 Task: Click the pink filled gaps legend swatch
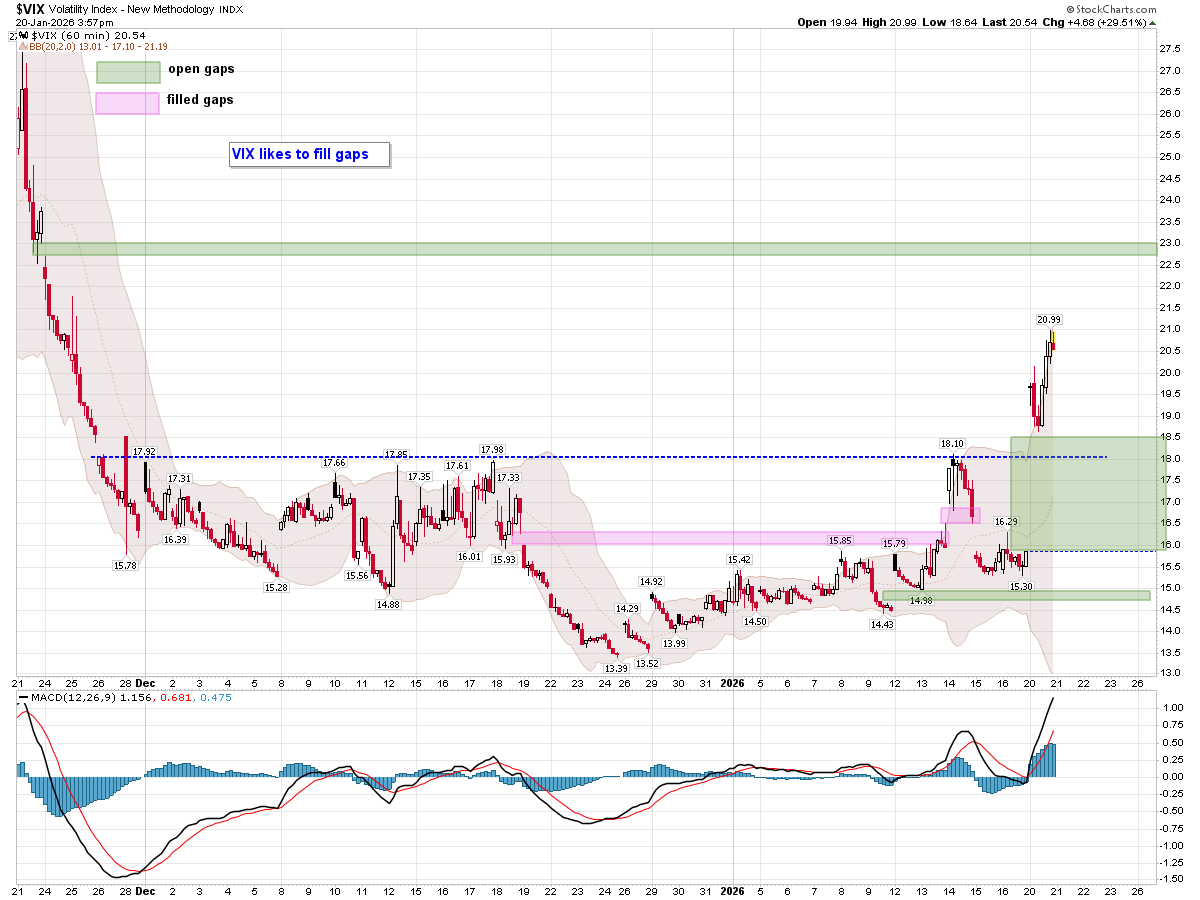(x=128, y=103)
